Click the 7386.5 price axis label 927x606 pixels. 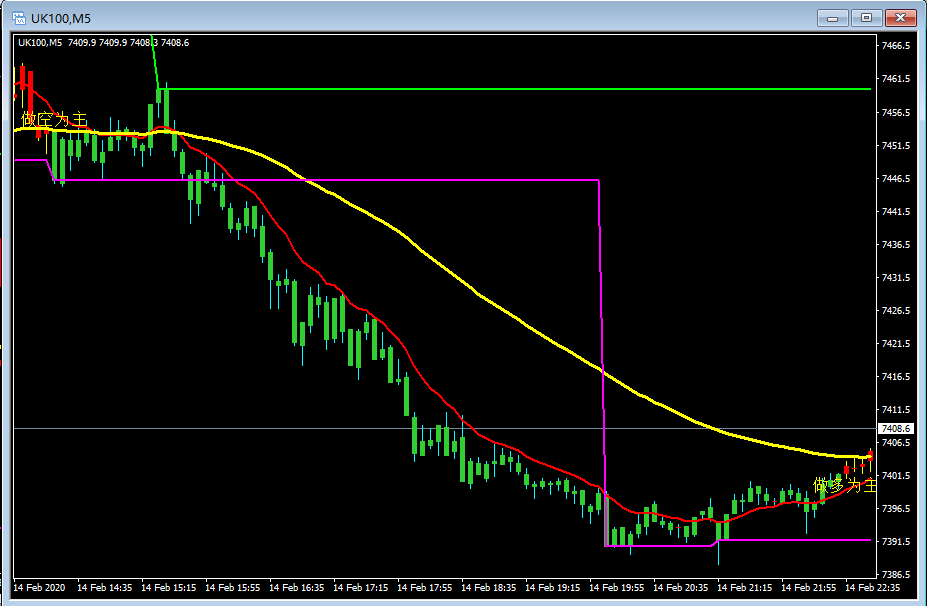click(x=894, y=575)
